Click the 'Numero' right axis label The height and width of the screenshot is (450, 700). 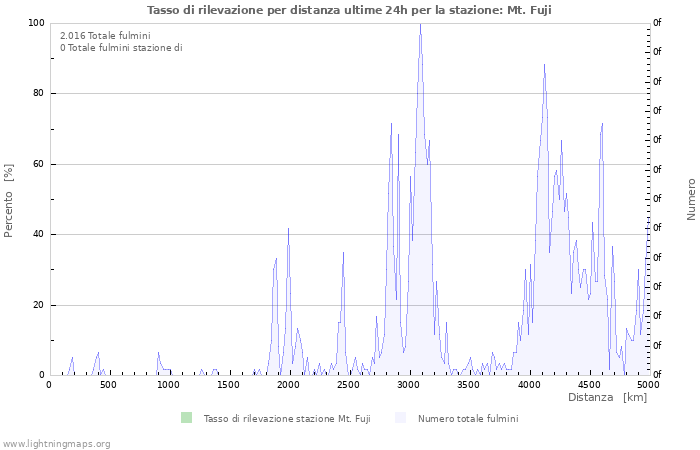tap(691, 199)
